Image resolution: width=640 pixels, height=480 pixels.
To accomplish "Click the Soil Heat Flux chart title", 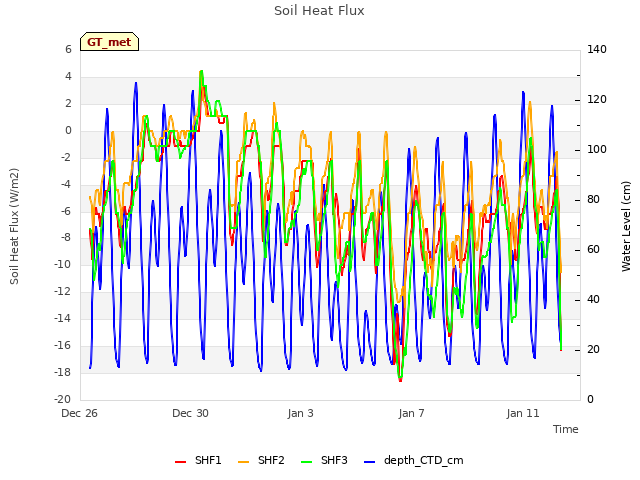I will click(319, 11).
